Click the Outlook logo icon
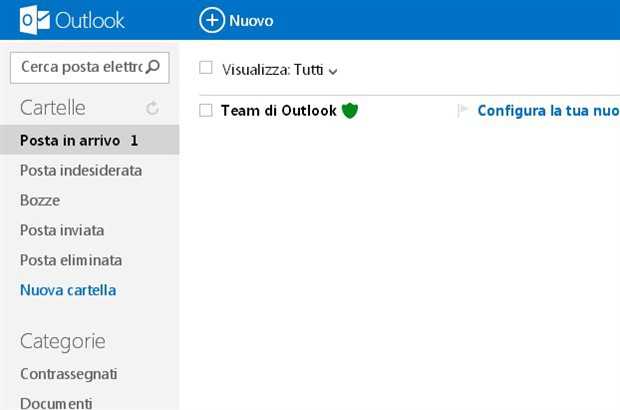The image size is (620, 410). pyautogui.click(x=35, y=20)
